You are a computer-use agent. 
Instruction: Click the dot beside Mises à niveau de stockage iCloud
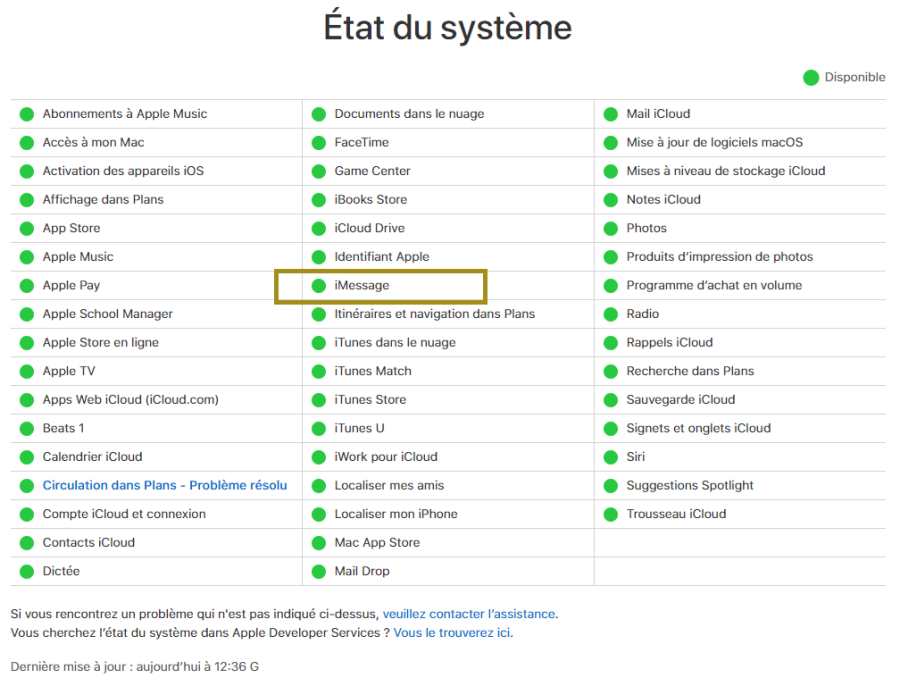coord(611,172)
